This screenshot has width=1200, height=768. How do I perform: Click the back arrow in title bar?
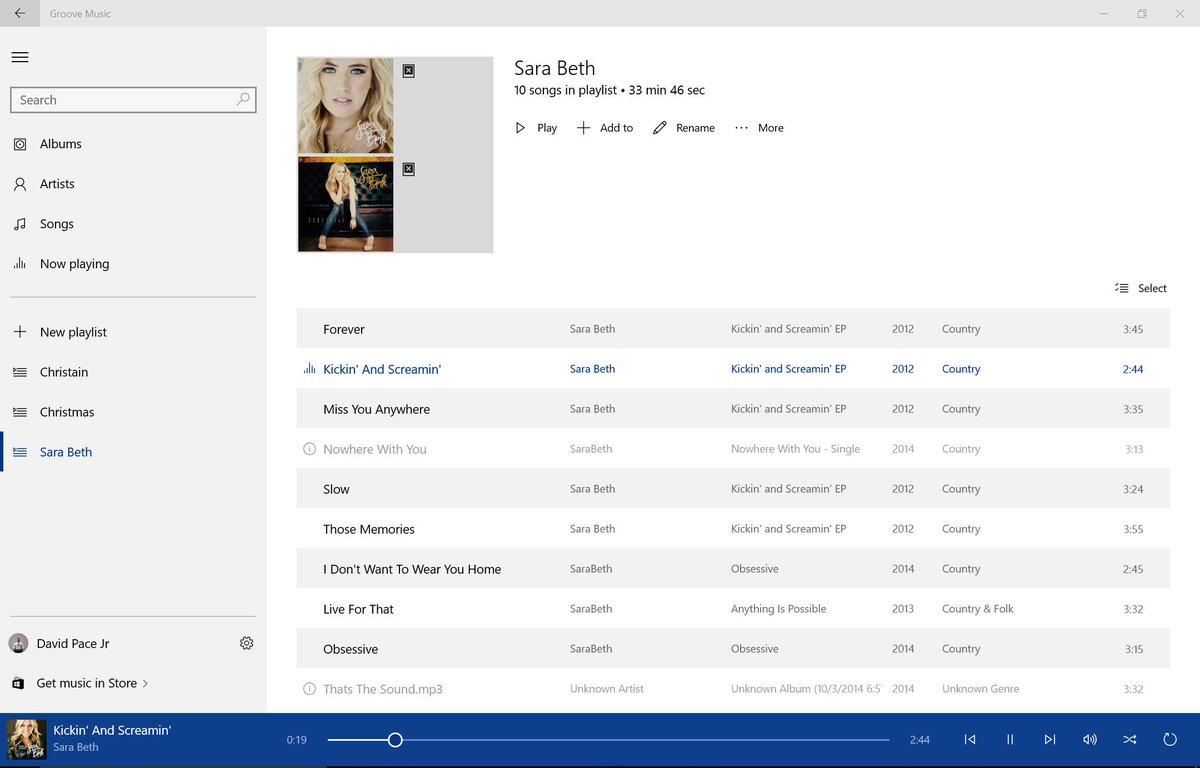click(x=20, y=14)
